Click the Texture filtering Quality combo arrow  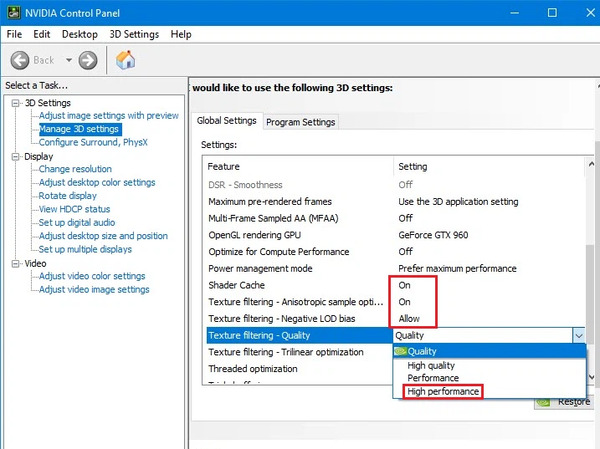pos(579,336)
